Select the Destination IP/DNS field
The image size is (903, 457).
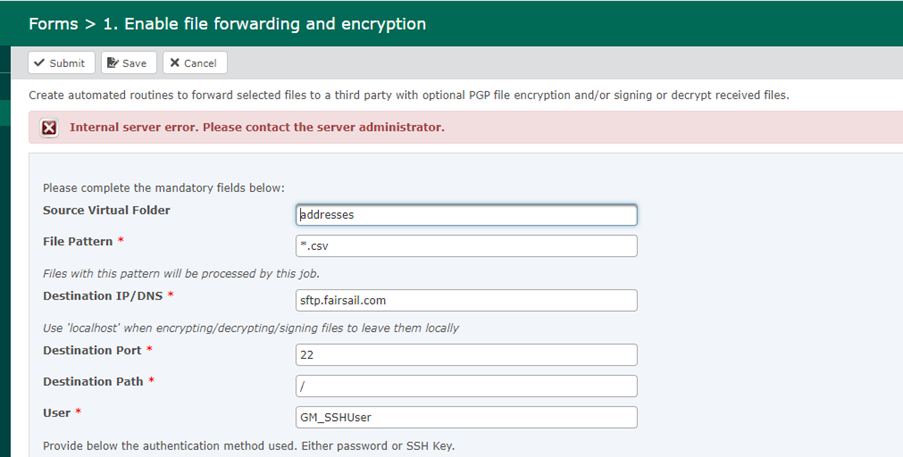coord(466,300)
